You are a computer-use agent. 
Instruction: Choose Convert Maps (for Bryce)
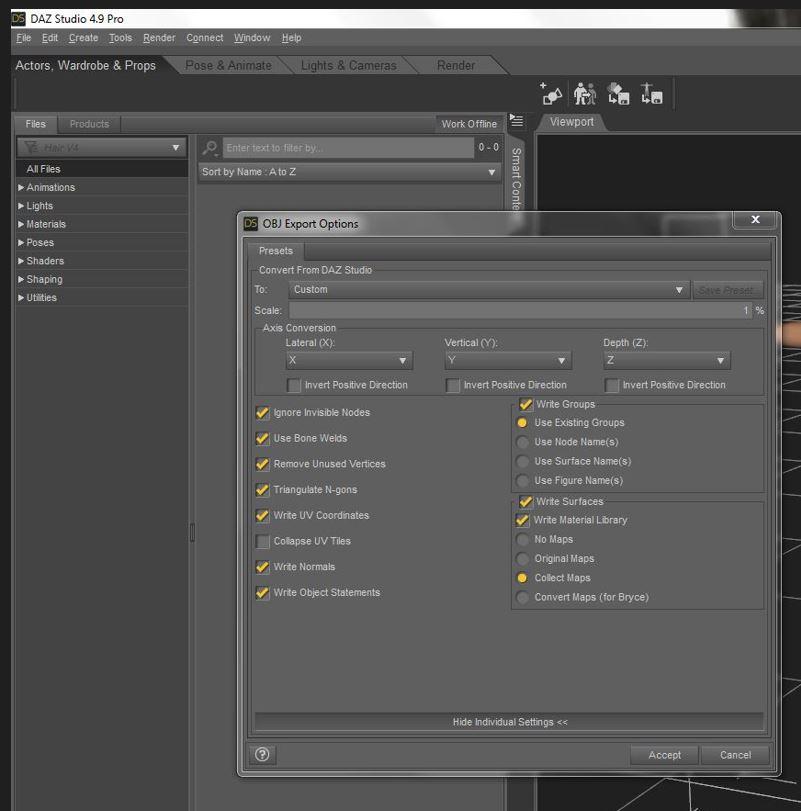click(522, 597)
